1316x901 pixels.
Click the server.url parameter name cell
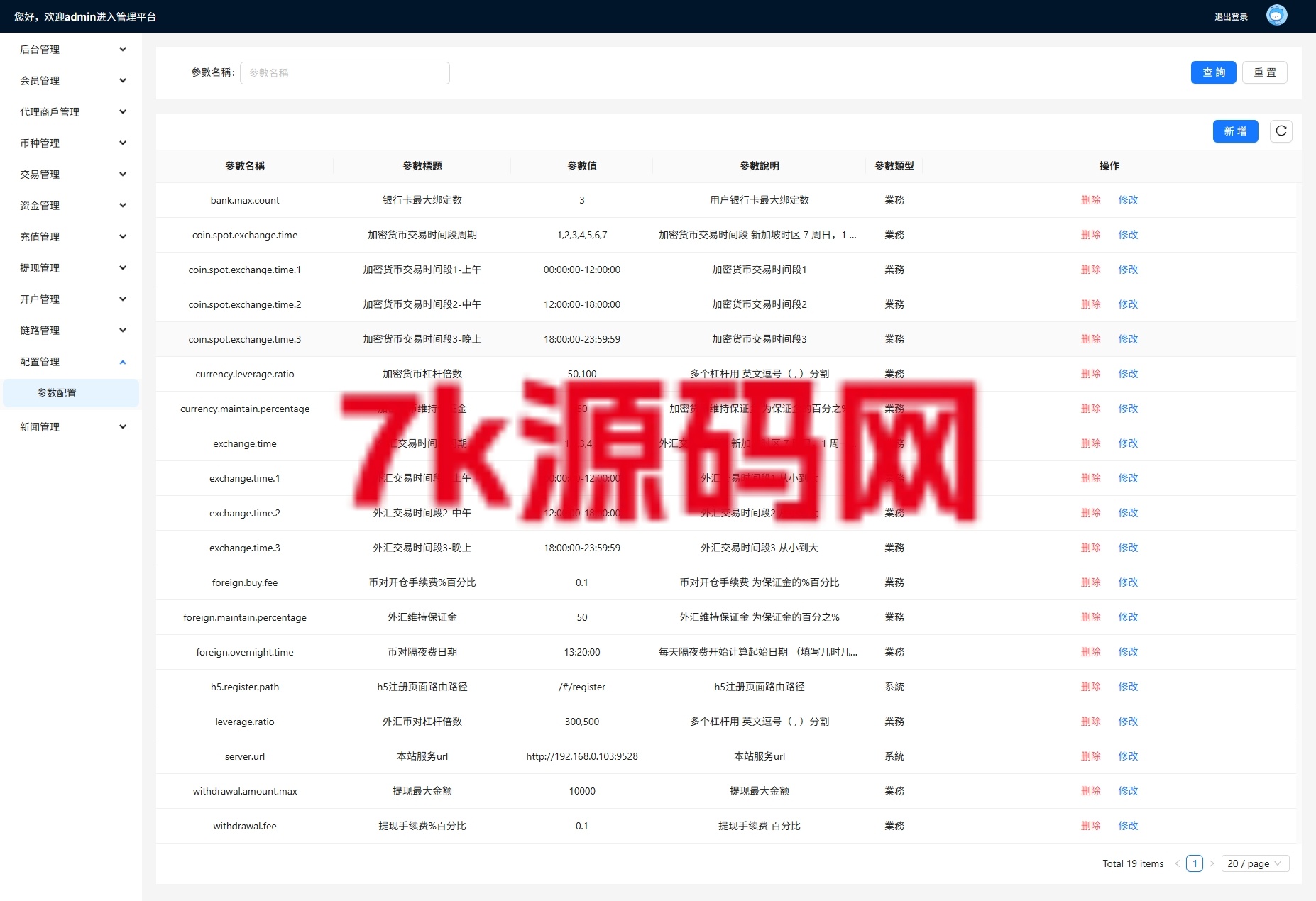click(245, 756)
